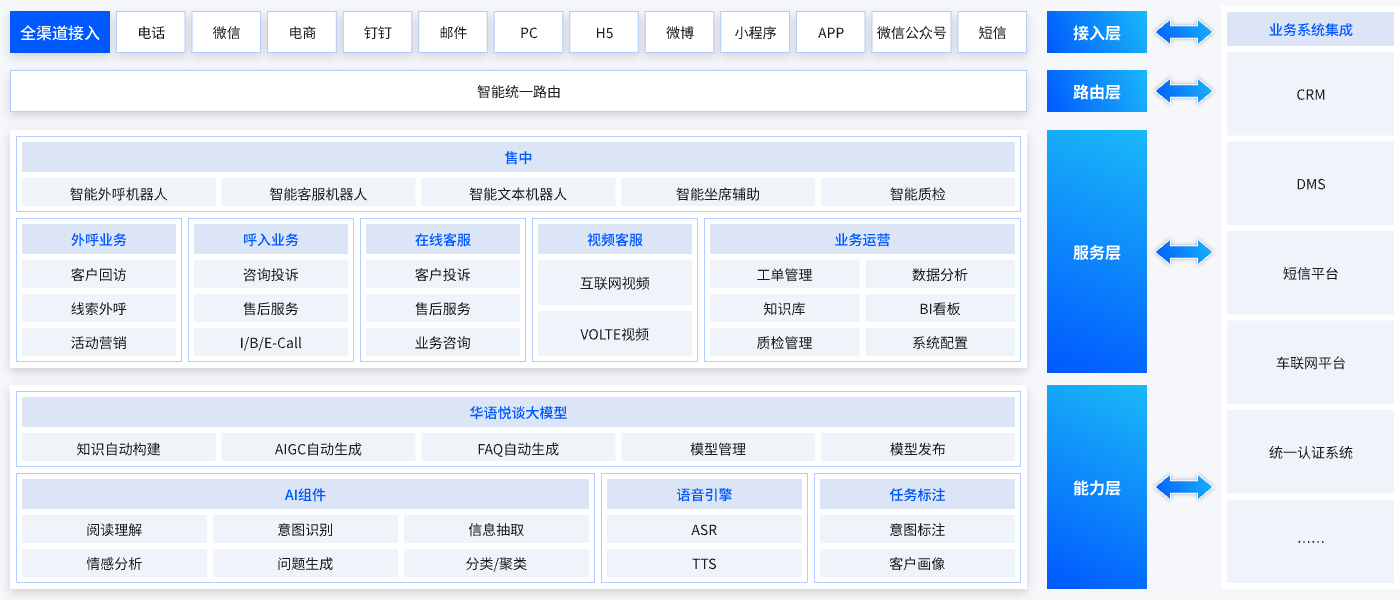
Task: Open the BI看板 item
Action: pos(940,309)
